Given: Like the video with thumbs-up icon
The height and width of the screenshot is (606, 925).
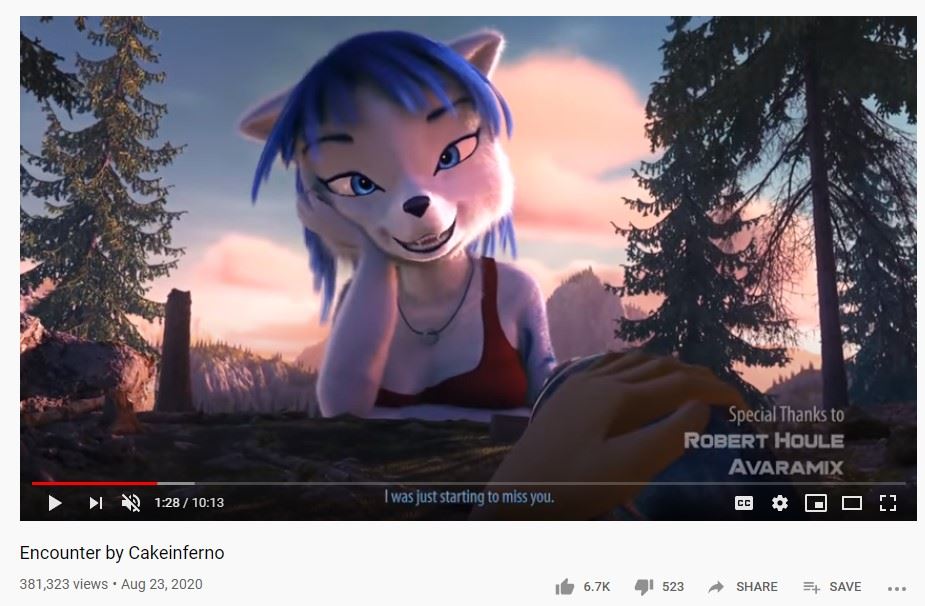Looking at the screenshot, I should click(565, 587).
